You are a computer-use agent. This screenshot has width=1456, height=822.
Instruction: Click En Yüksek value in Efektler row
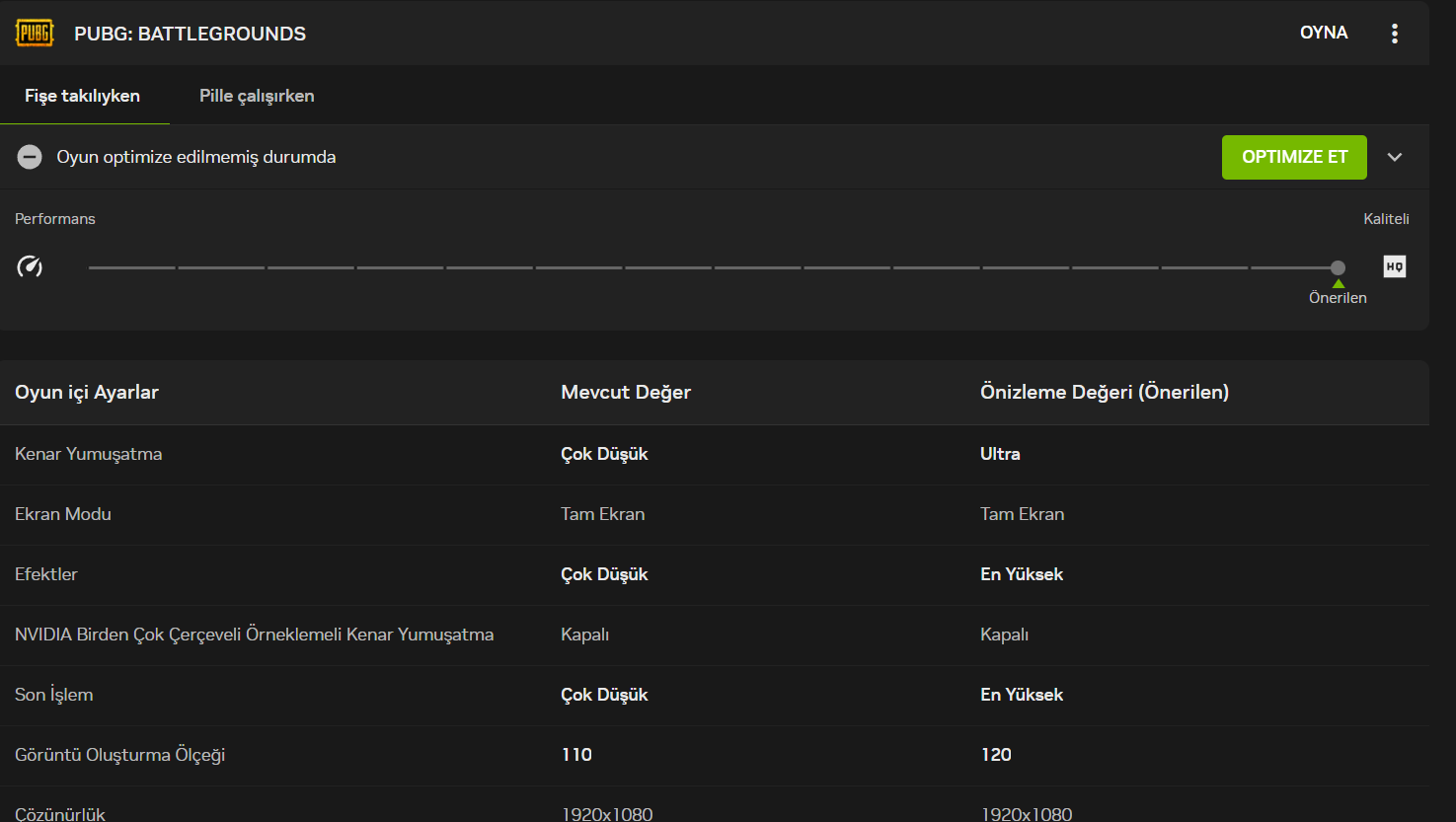click(1022, 574)
